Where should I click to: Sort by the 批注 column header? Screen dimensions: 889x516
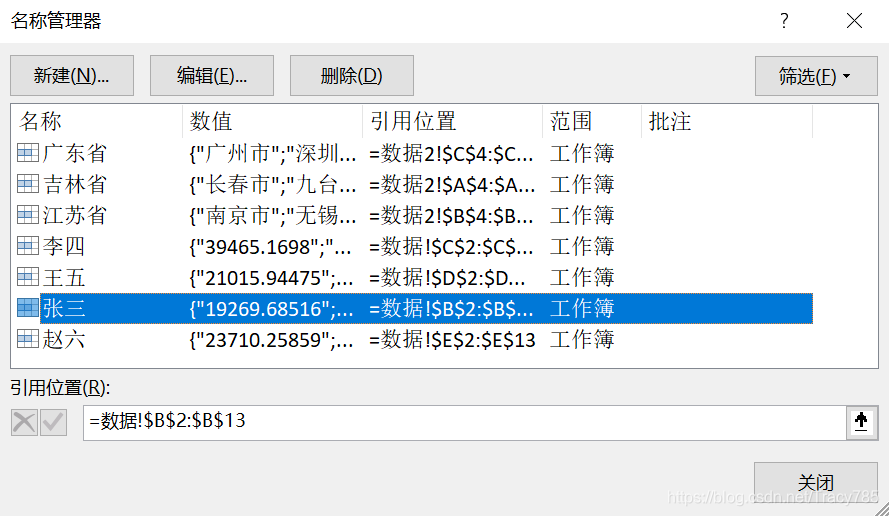pos(727,121)
